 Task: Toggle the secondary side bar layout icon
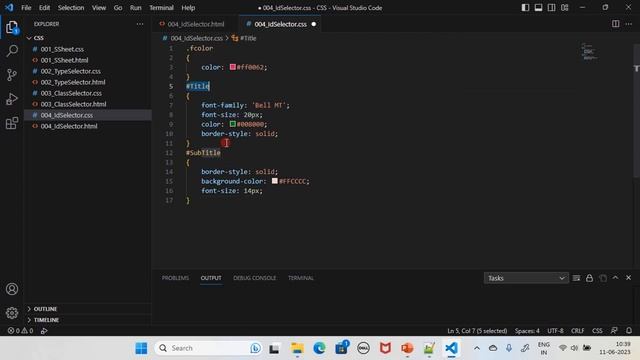(x=551, y=7)
